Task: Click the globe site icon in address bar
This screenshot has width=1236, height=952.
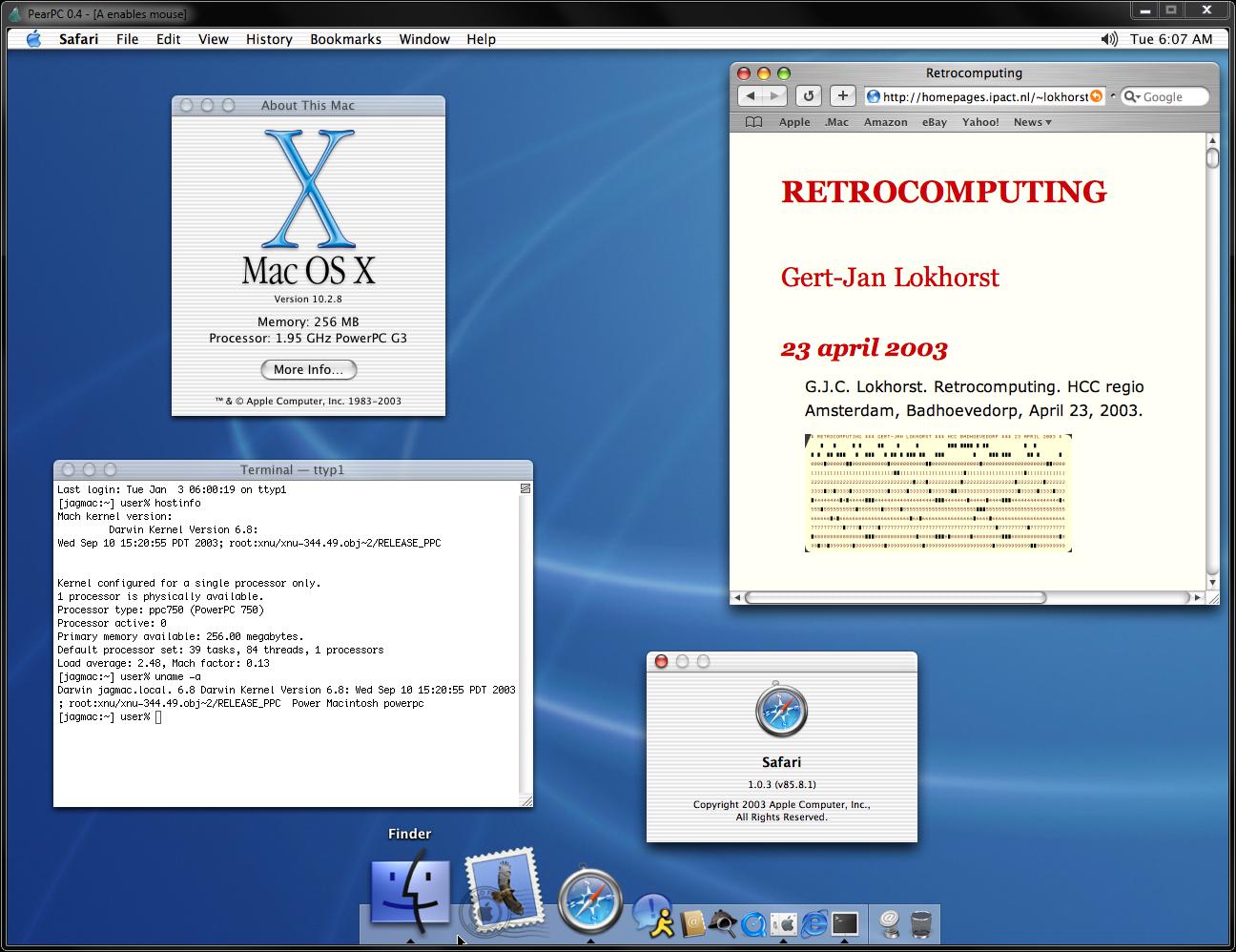Action: pos(873,96)
